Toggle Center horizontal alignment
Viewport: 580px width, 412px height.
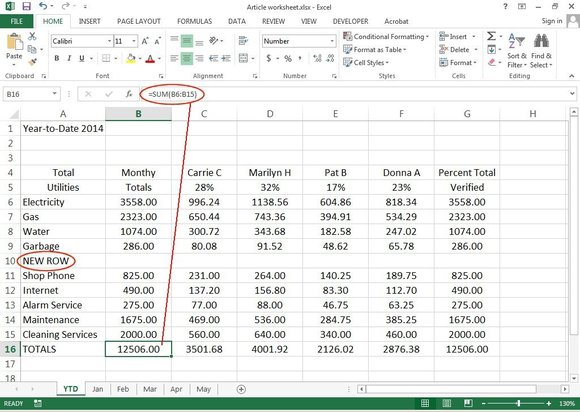[187, 58]
